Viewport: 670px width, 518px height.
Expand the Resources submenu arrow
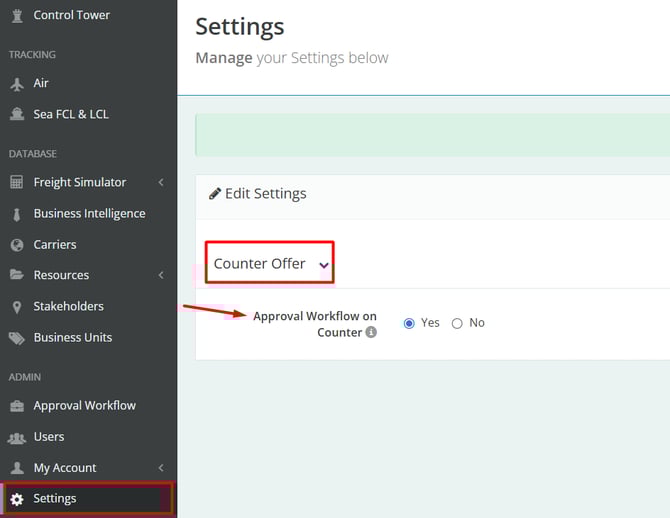click(x=161, y=275)
